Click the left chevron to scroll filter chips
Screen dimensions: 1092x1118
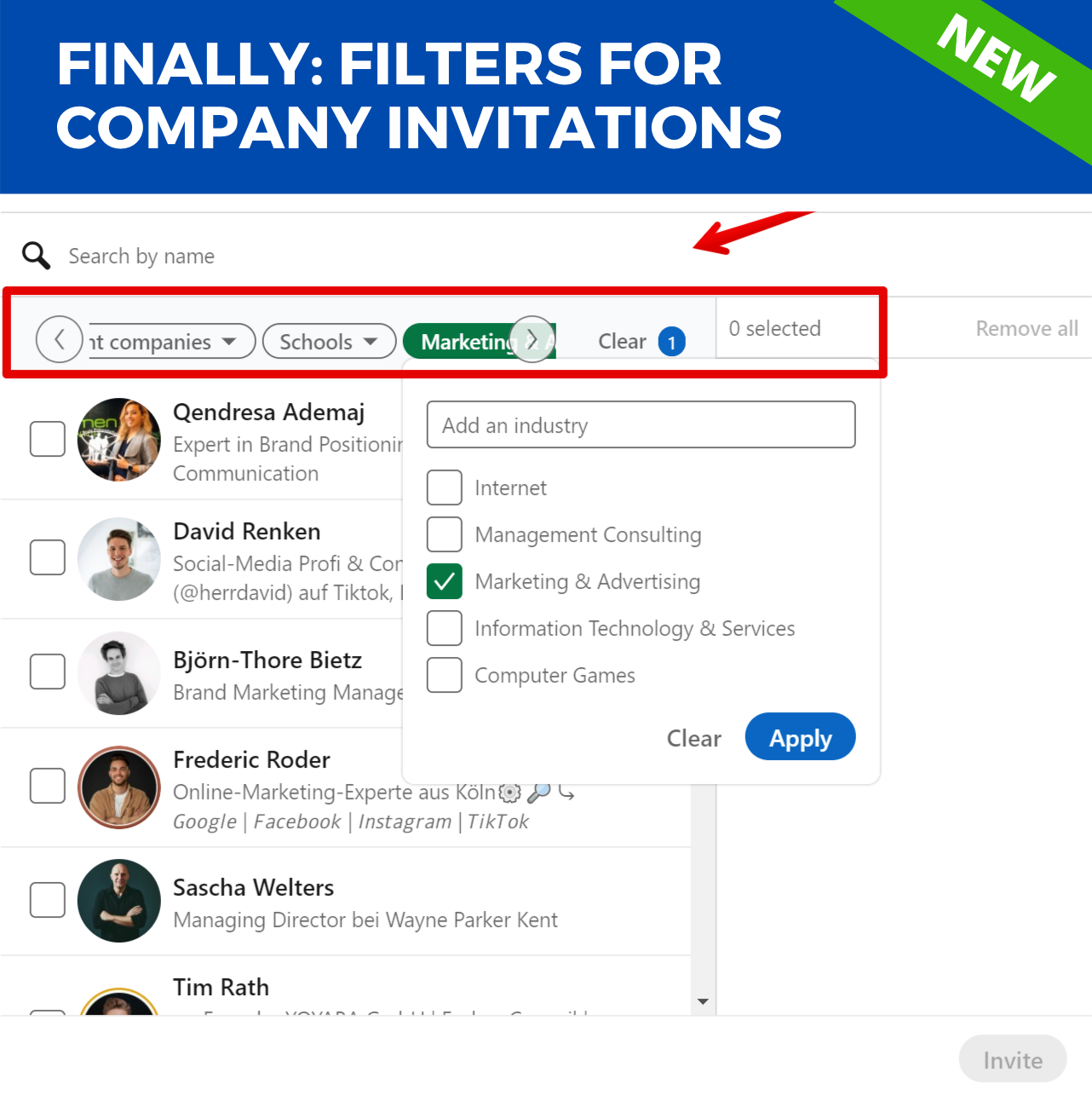[x=60, y=340]
